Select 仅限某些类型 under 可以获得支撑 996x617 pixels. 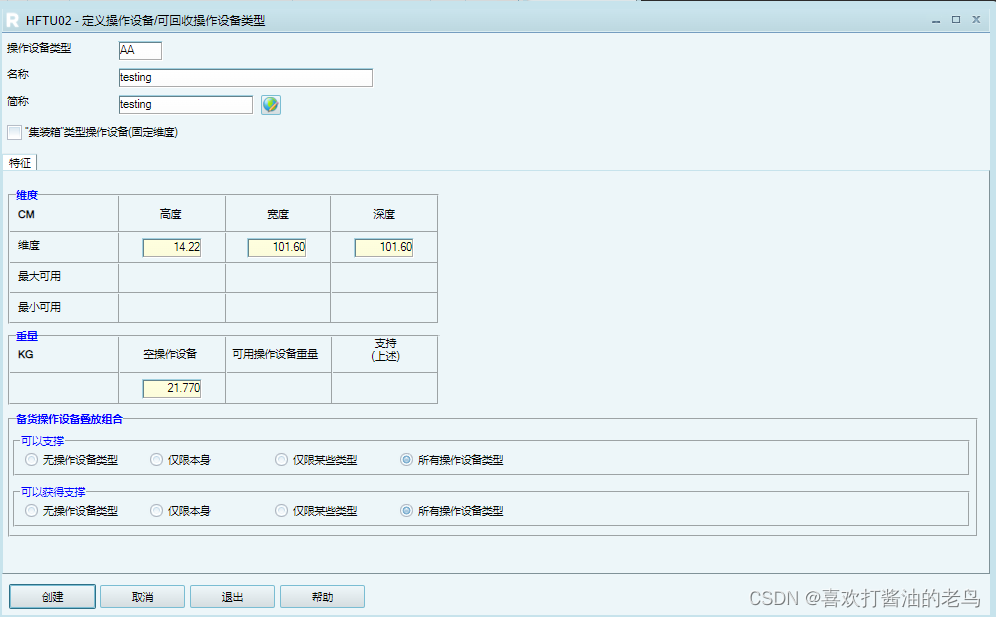pos(281,510)
